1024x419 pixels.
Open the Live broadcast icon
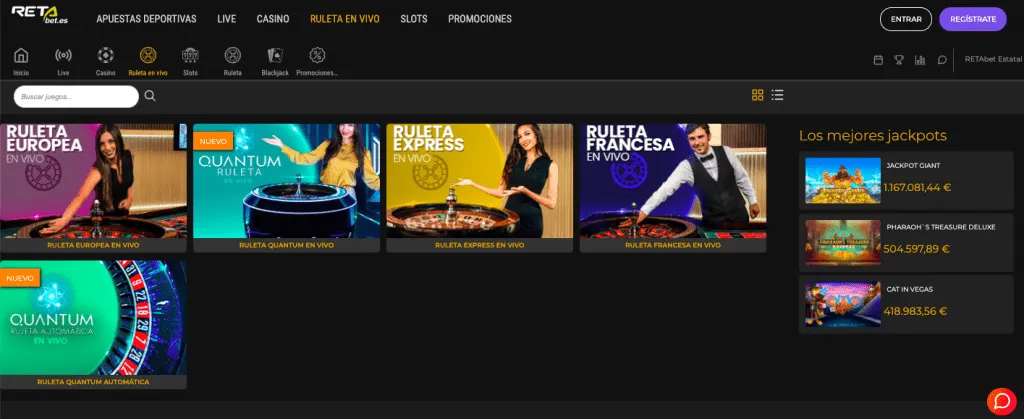point(63,55)
